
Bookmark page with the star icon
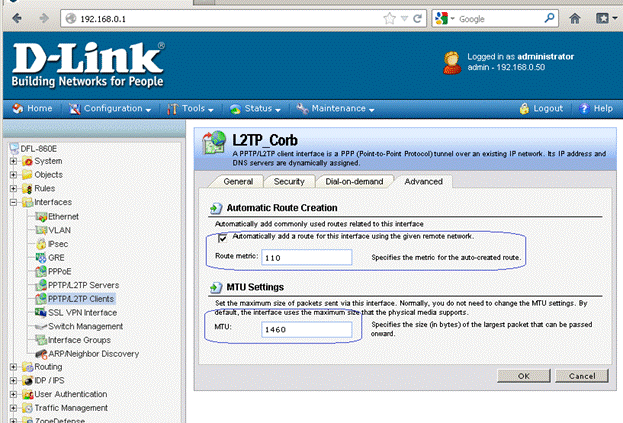point(389,18)
